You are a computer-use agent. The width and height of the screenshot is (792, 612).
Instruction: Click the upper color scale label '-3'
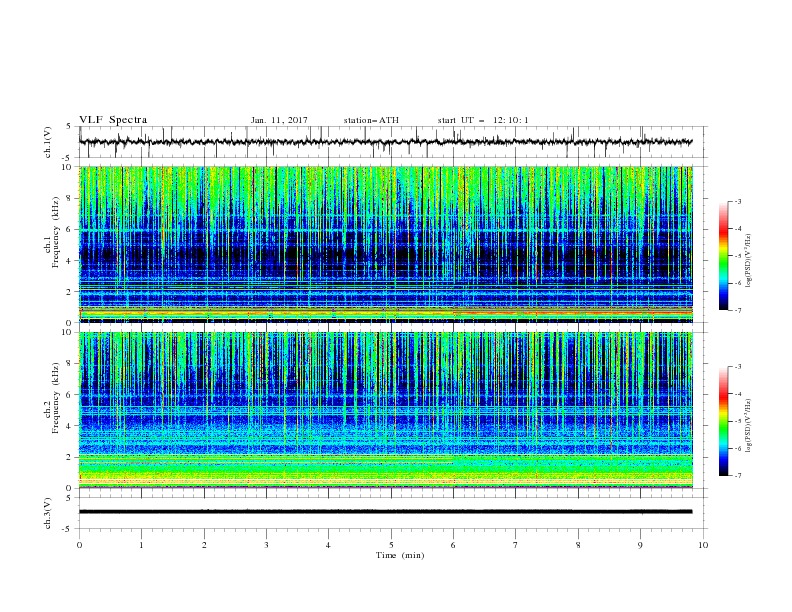(x=737, y=201)
